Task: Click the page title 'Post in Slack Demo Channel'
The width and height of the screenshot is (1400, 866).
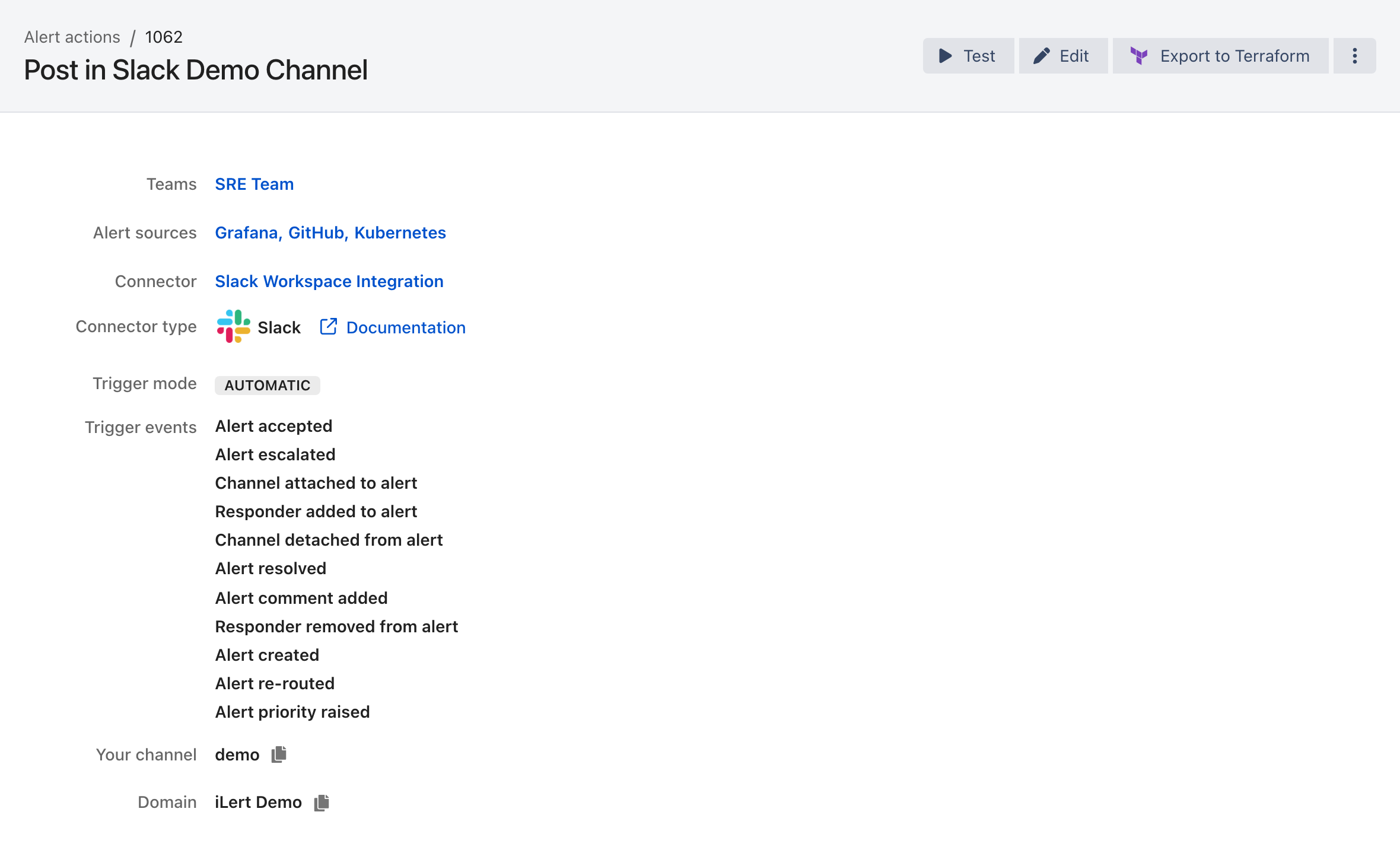Action: (x=196, y=70)
